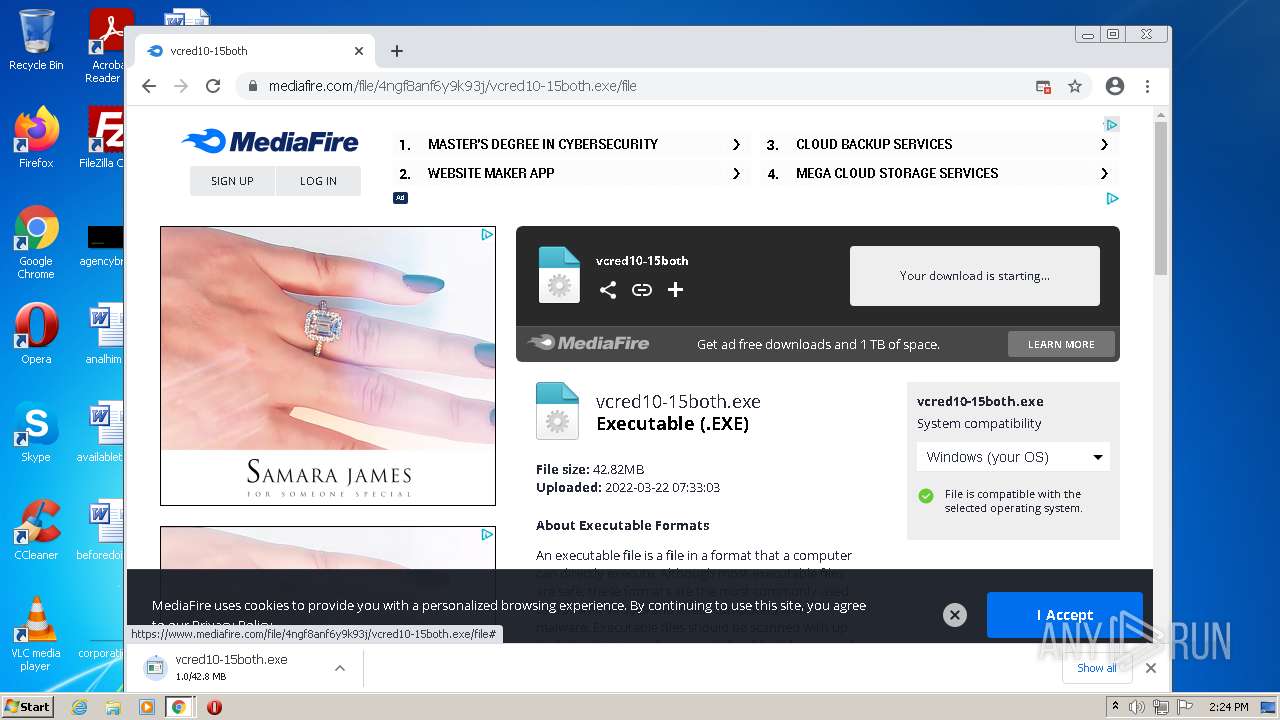
Task: Click the AdChoices icon on the Samara James ad
Action: (487, 235)
